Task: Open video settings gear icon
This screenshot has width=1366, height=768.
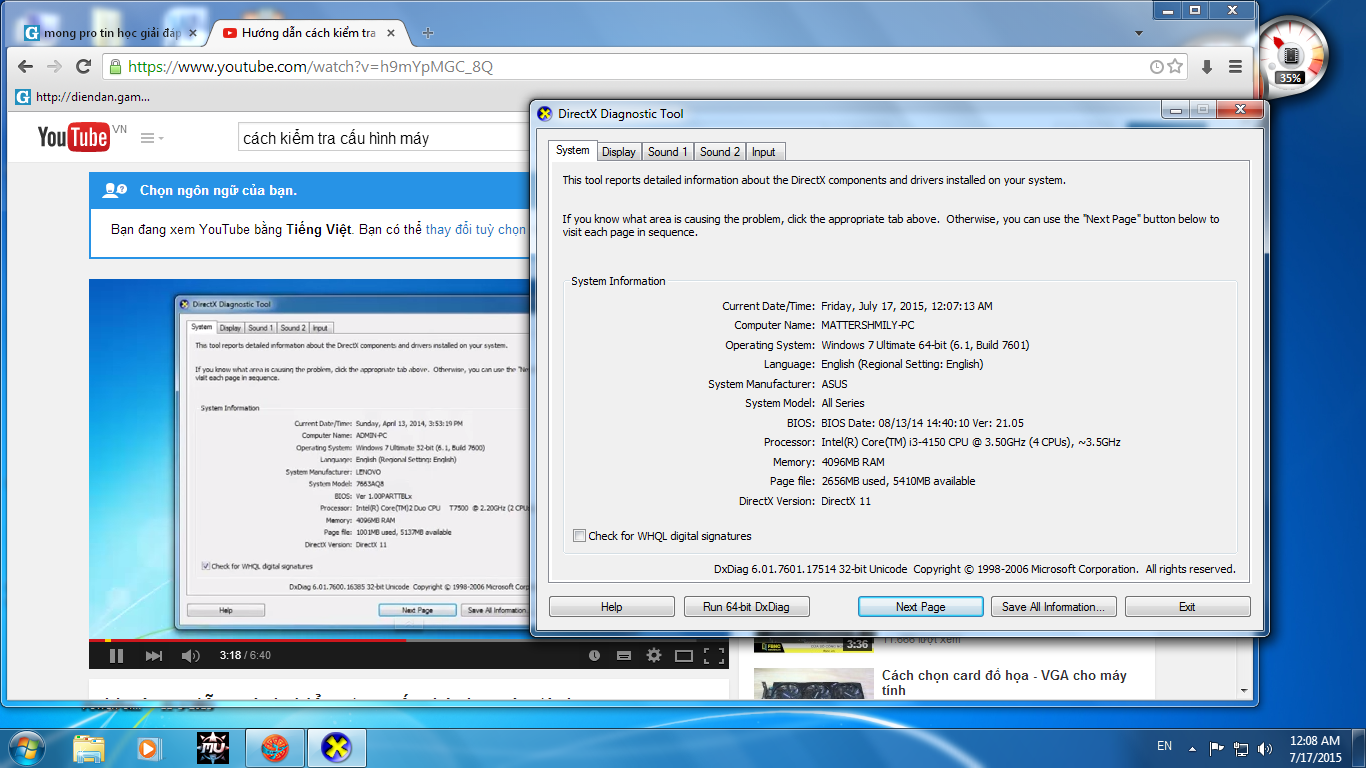Action: pos(654,656)
